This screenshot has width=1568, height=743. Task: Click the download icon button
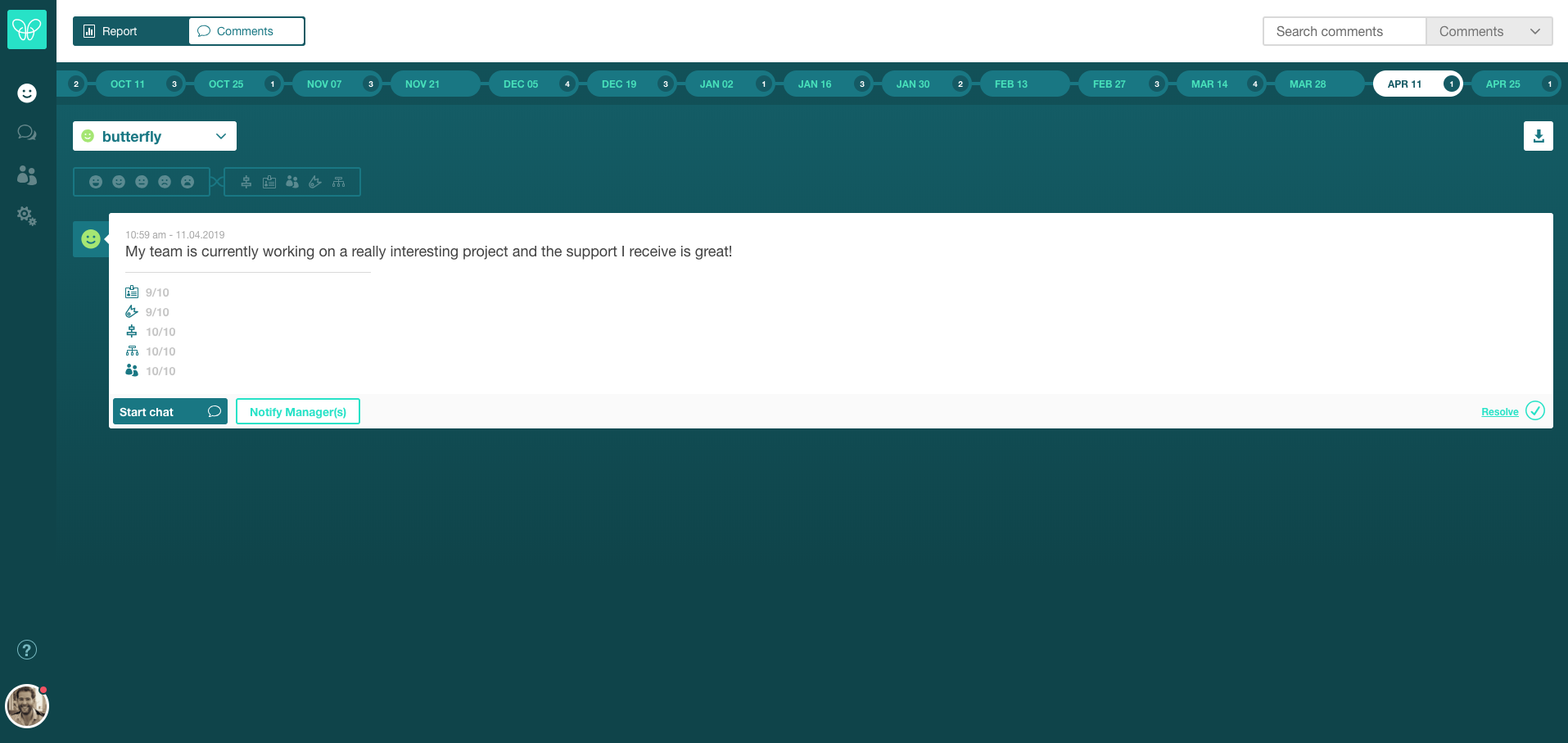coord(1538,136)
